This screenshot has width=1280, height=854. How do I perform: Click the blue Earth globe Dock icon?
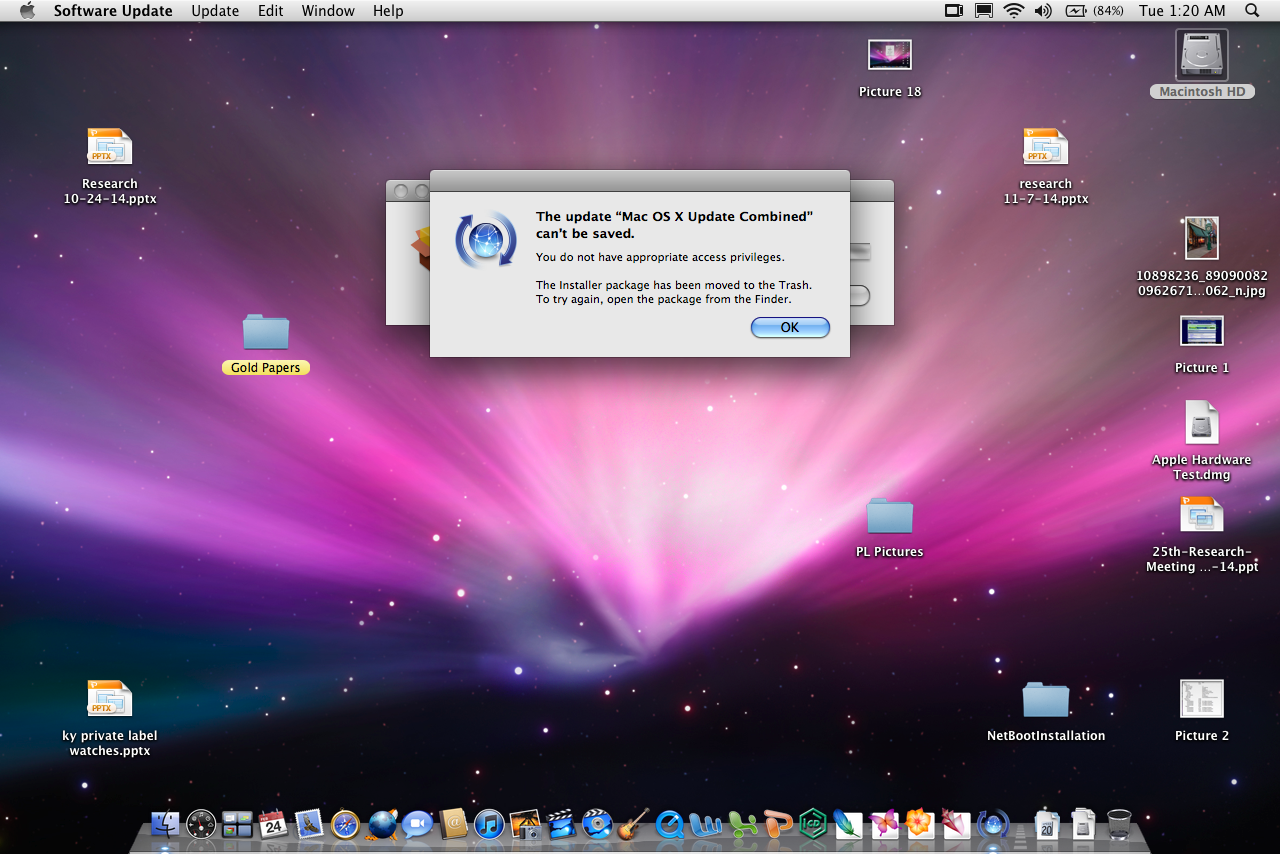382,824
